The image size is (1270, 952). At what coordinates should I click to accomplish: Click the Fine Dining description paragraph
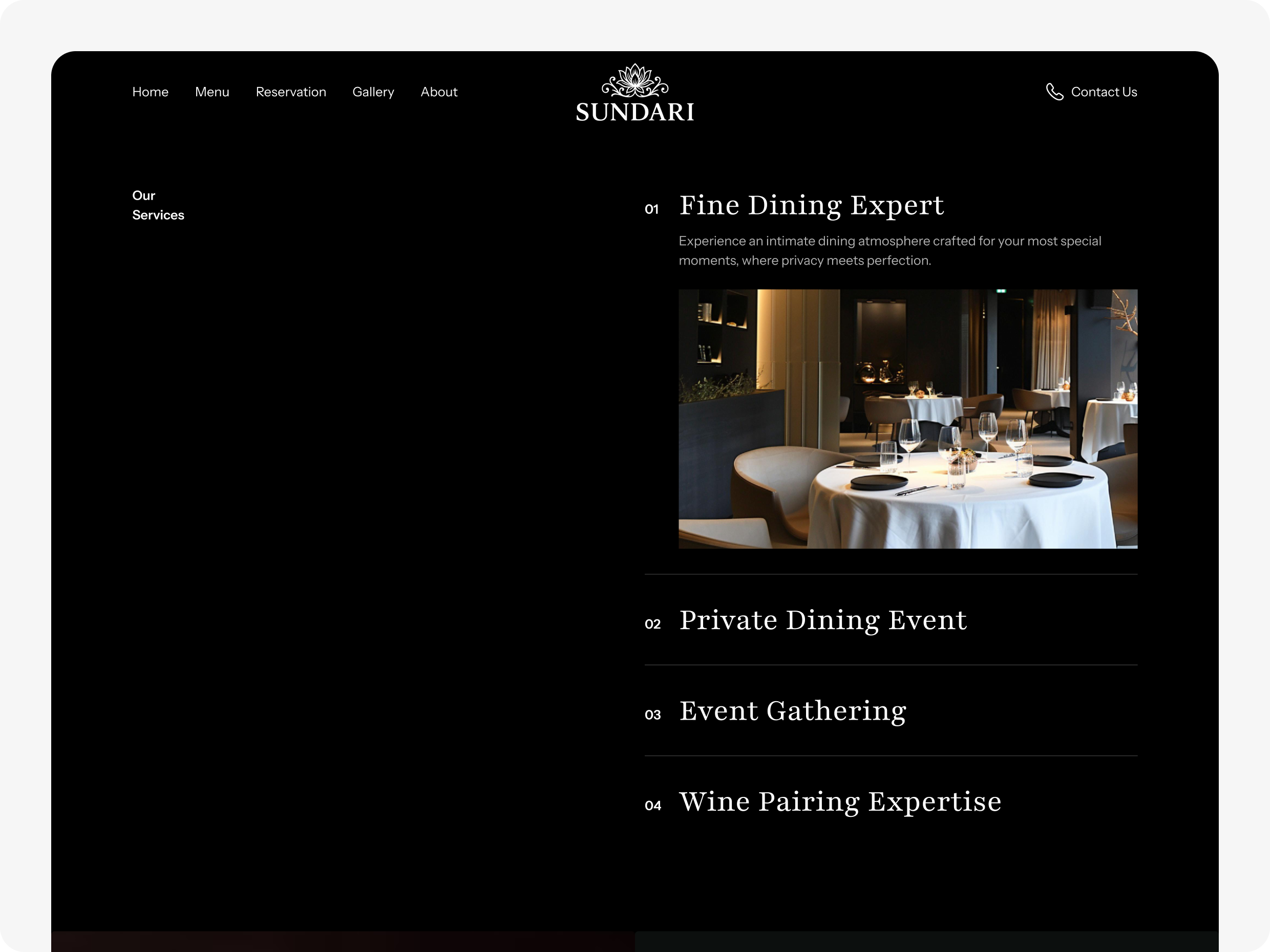pos(890,251)
